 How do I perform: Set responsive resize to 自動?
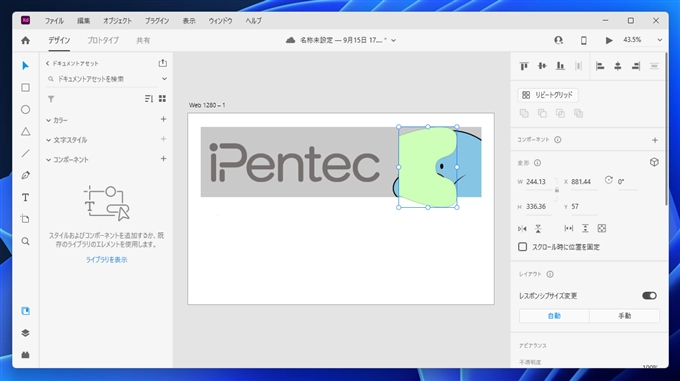tap(554, 316)
